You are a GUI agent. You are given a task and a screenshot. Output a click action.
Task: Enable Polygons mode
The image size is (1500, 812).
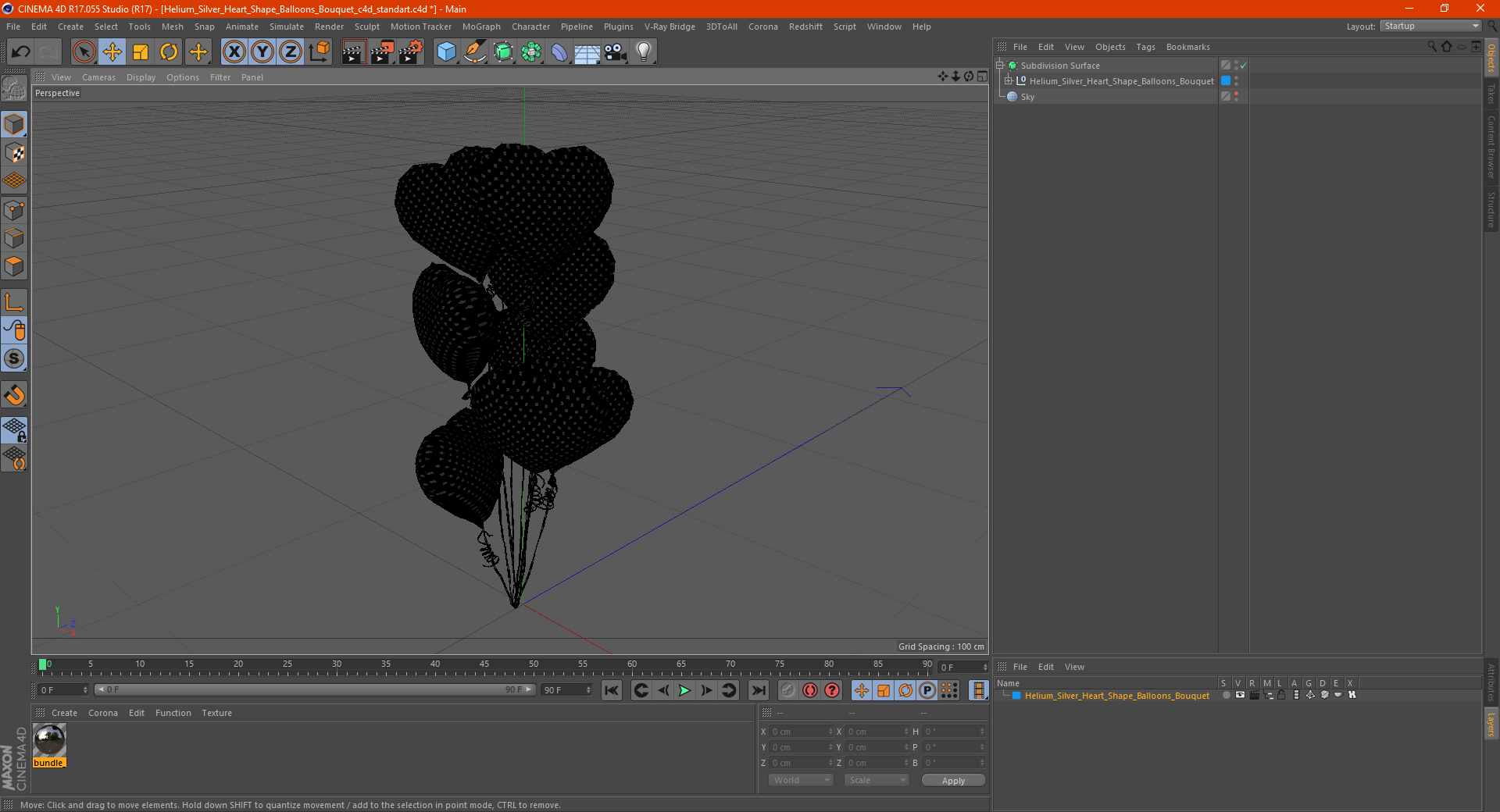click(14, 266)
